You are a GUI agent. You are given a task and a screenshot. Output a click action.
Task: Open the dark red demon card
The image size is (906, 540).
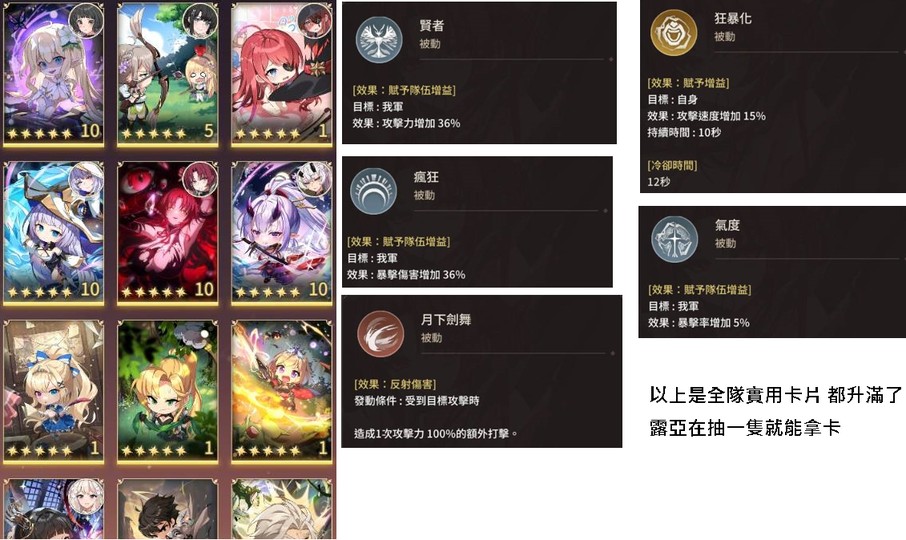(168, 232)
